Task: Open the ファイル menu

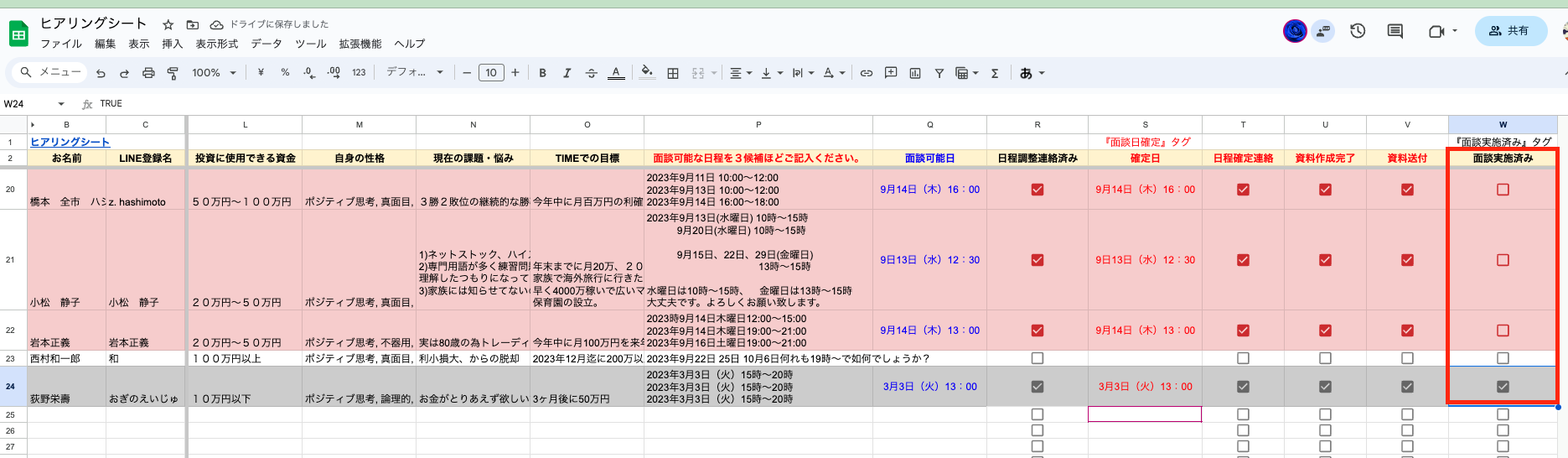Action: 61,44
